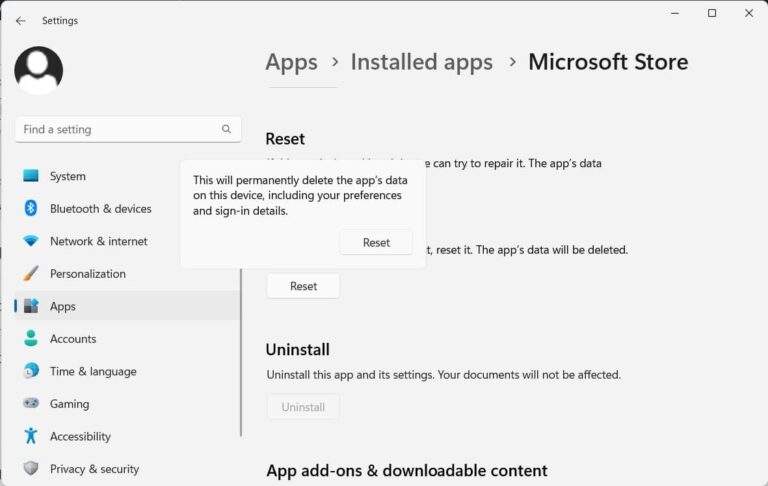This screenshot has width=768, height=486.
Task: Click the Uninstall button
Action: 303,407
